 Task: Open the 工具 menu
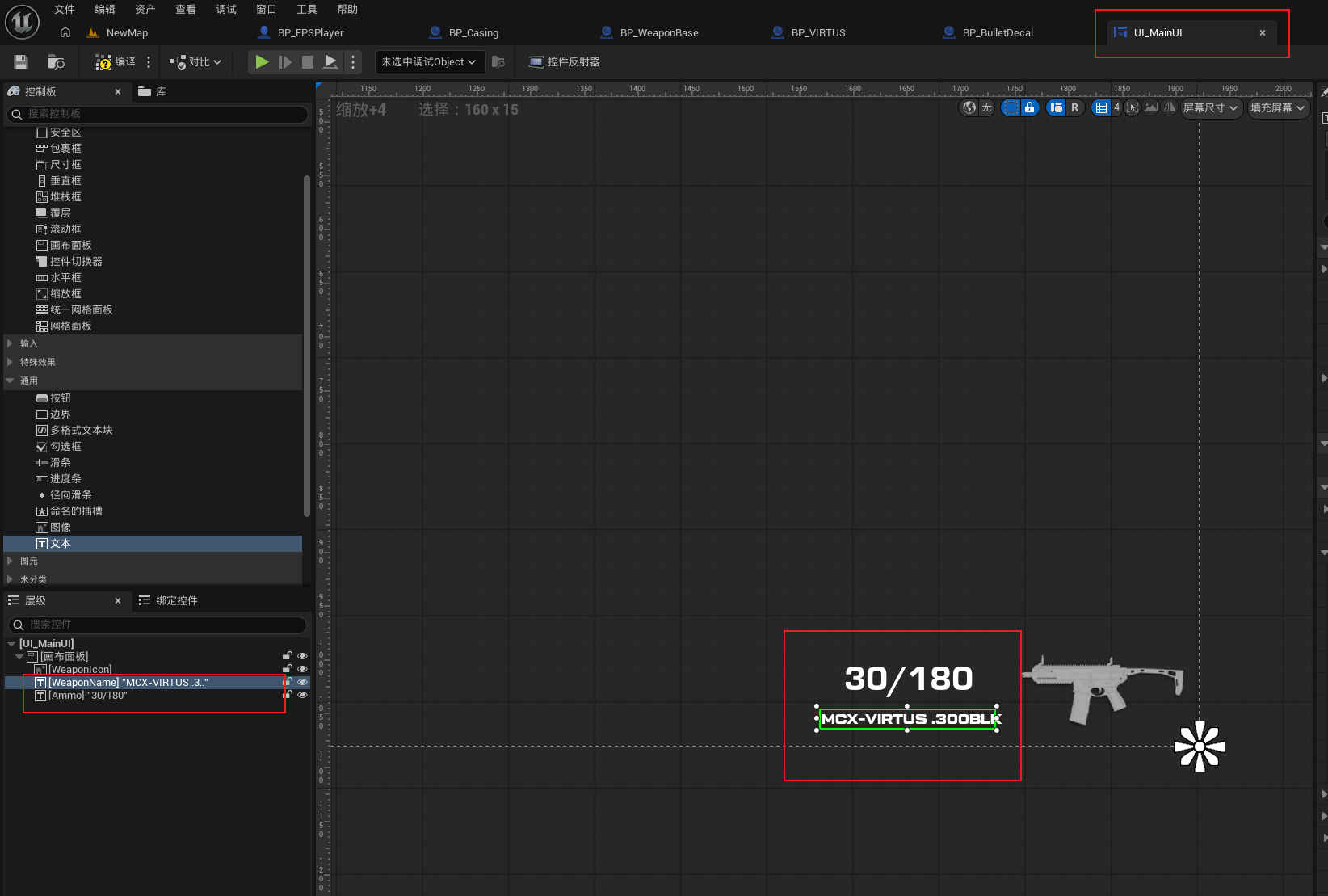pyautogui.click(x=307, y=10)
